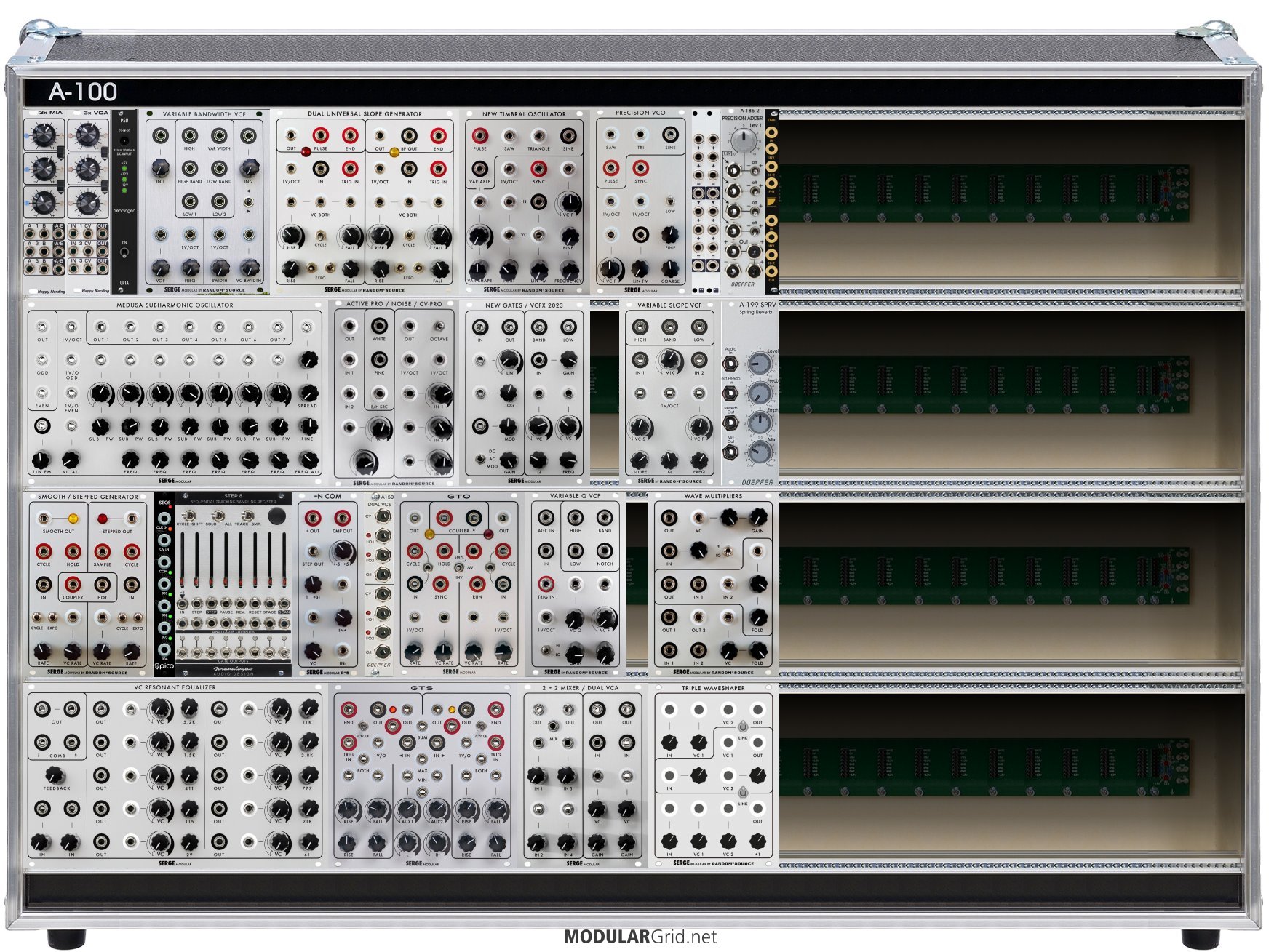The height and width of the screenshot is (952, 1282).
Task: Click the New Timbral Oscillator title
Action: click(x=524, y=114)
